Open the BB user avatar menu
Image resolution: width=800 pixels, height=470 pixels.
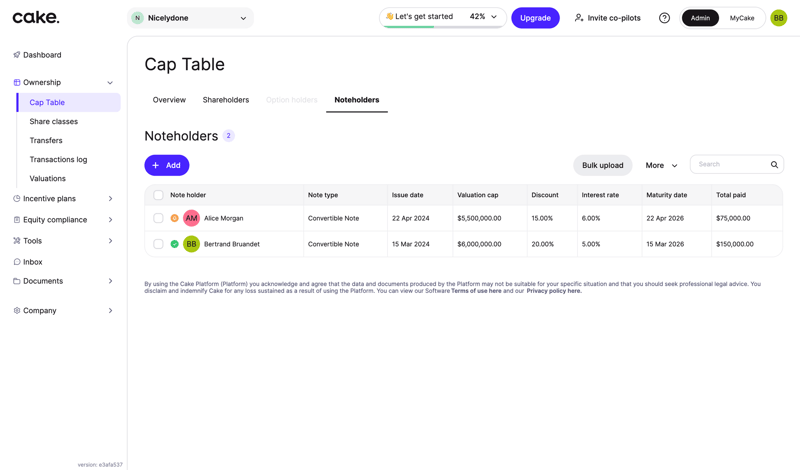(778, 18)
